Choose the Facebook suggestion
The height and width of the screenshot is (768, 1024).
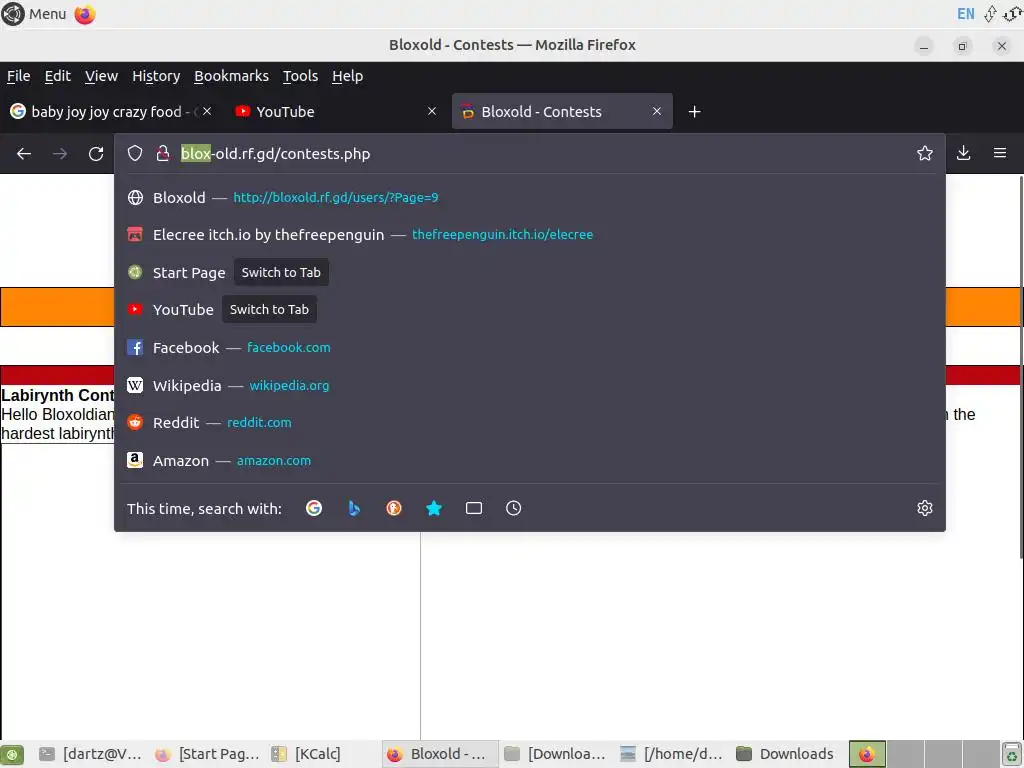coord(530,348)
